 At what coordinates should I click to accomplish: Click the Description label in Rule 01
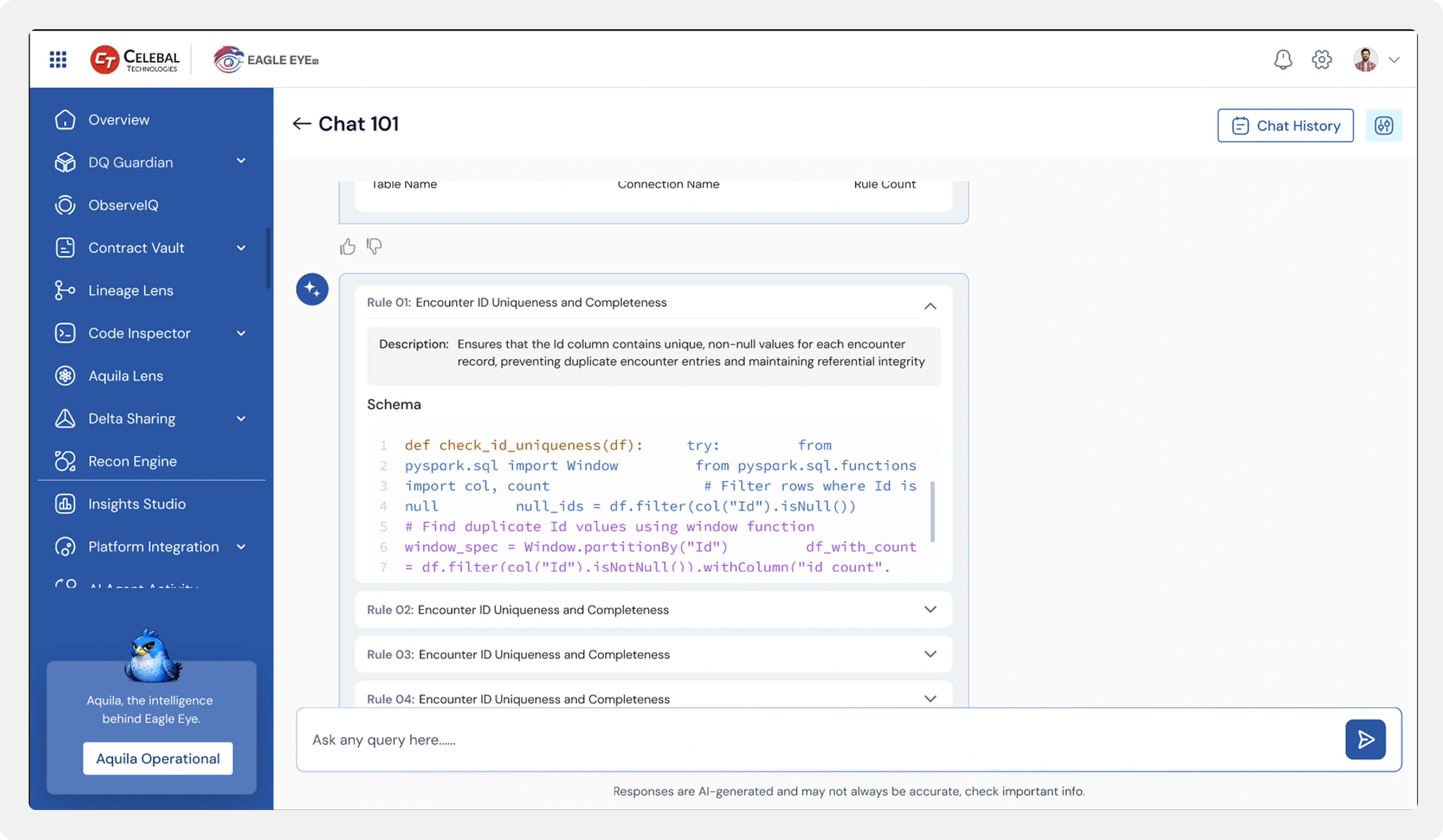[x=413, y=344]
